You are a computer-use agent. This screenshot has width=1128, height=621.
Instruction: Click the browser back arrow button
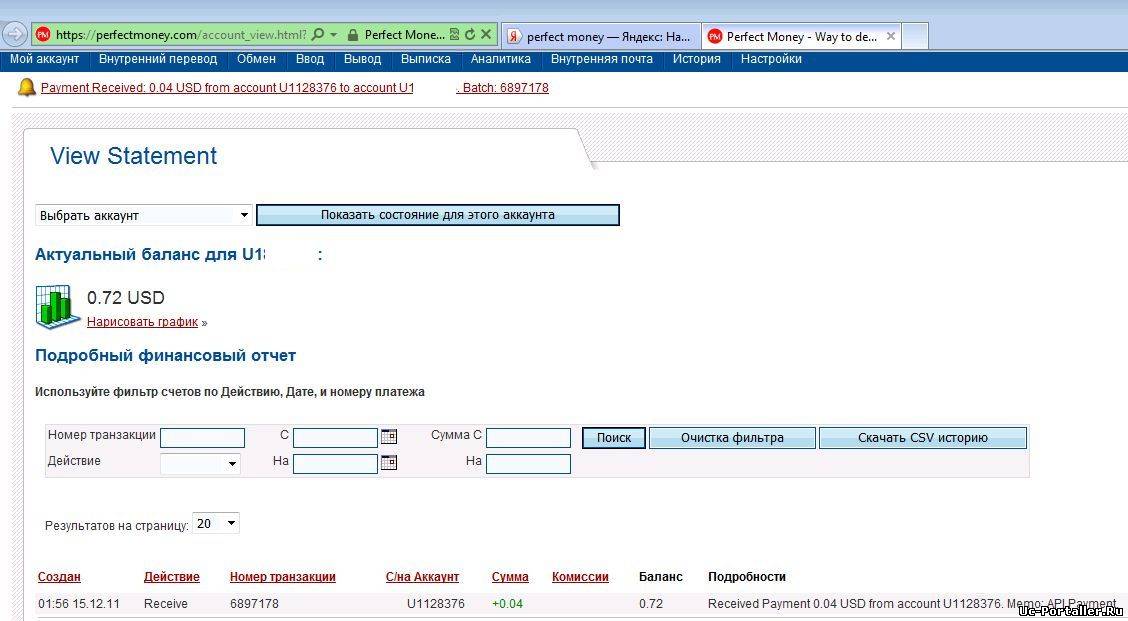pos(15,35)
